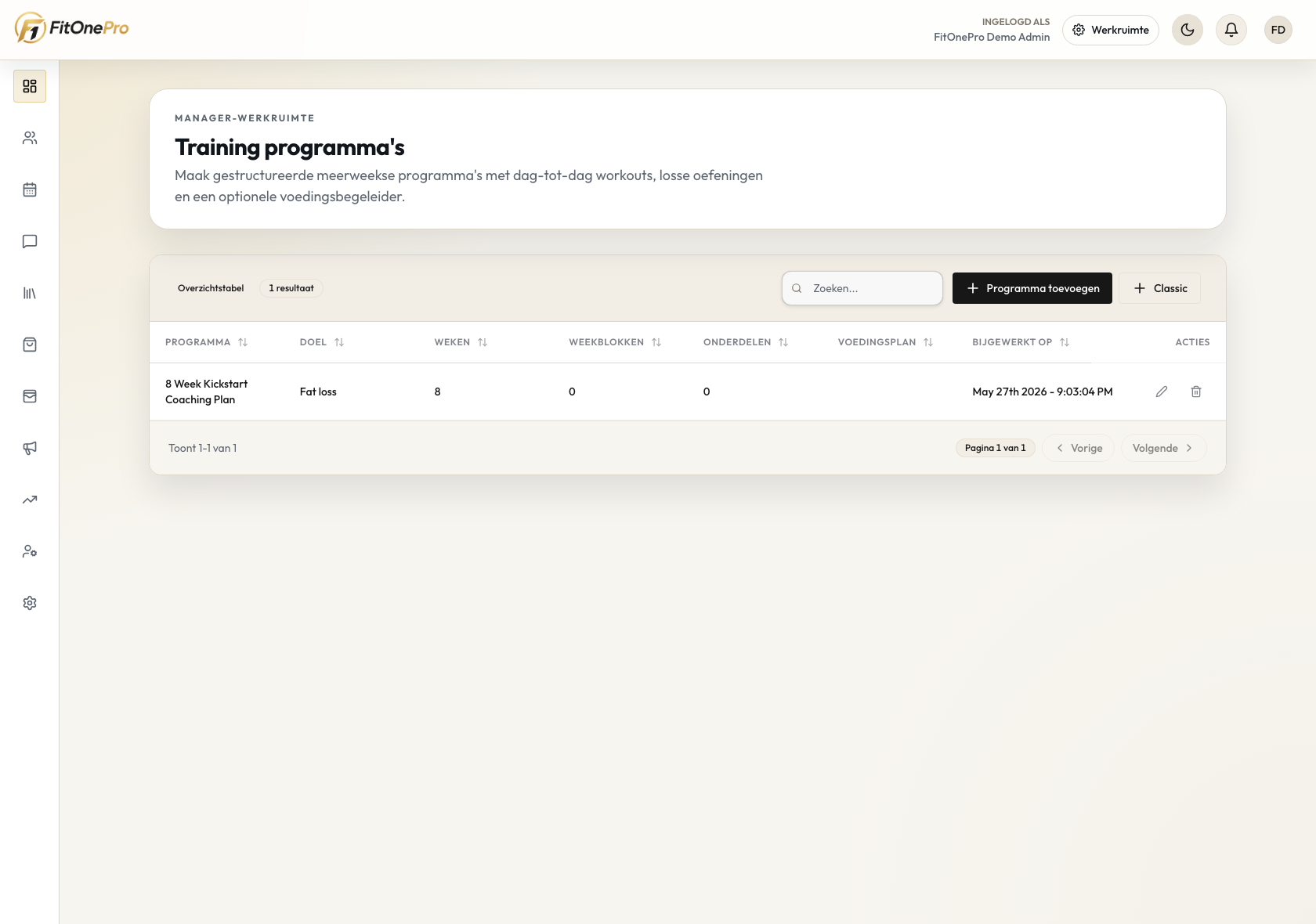Open notifications bell icon
Viewport: 1316px width, 924px height.
pyautogui.click(x=1231, y=30)
